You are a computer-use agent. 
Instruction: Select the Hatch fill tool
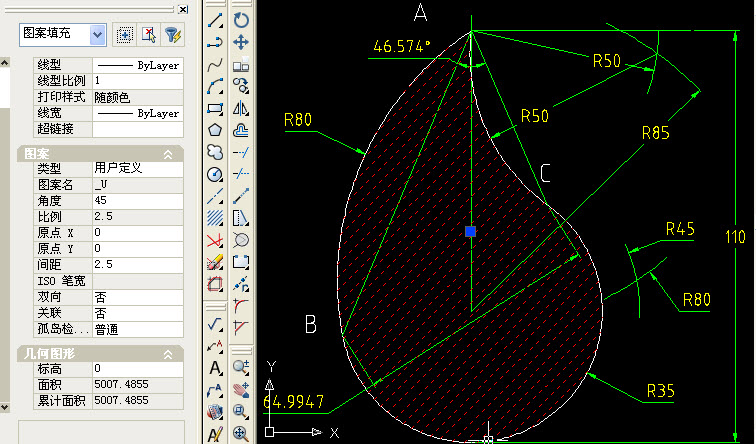click(215, 218)
